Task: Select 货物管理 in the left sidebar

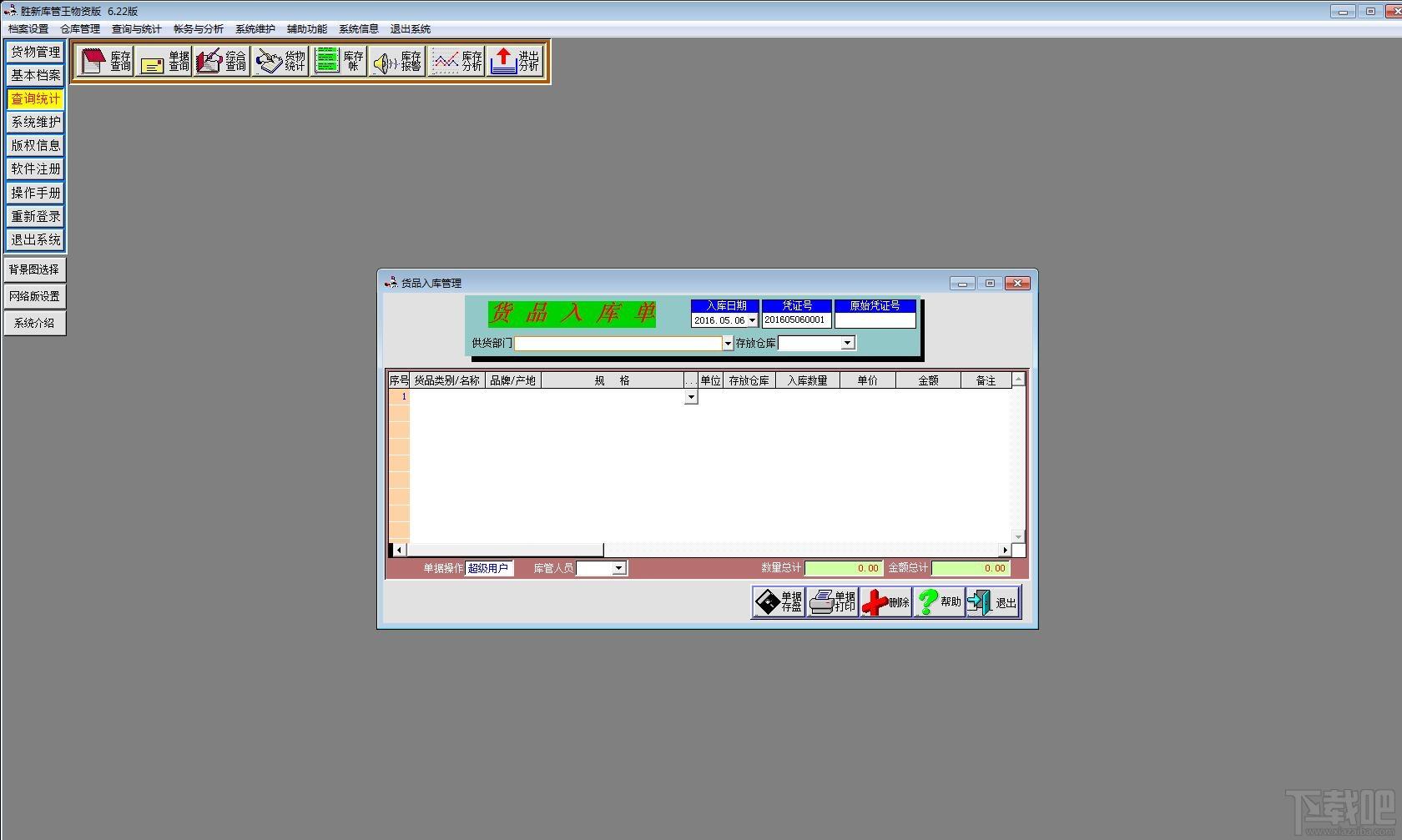Action: pyautogui.click(x=35, y=52)
